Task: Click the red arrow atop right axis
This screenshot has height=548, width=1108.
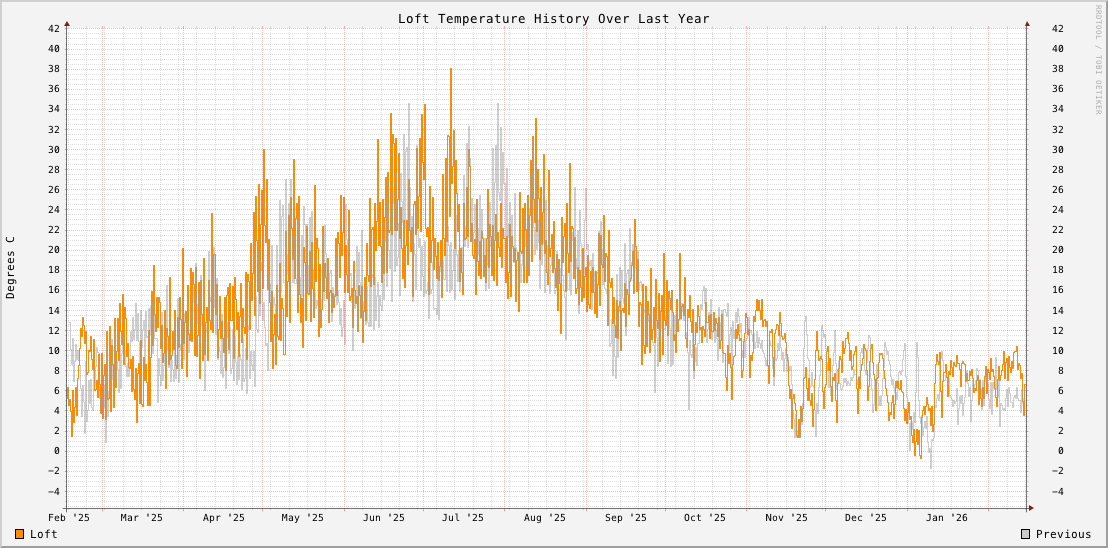Action: (1027, 22)
